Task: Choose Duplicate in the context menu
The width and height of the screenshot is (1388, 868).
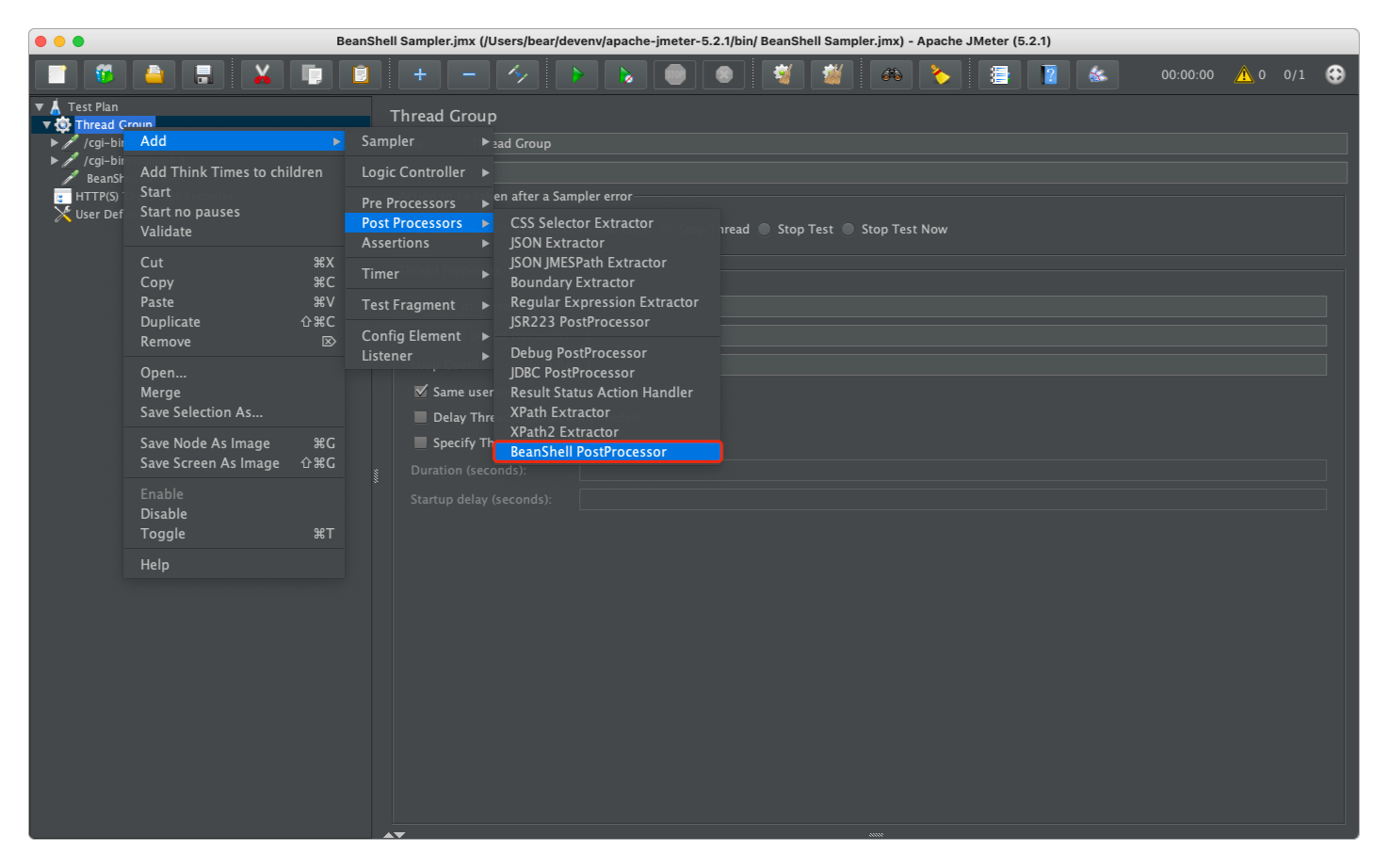Action: click(234, 322)
